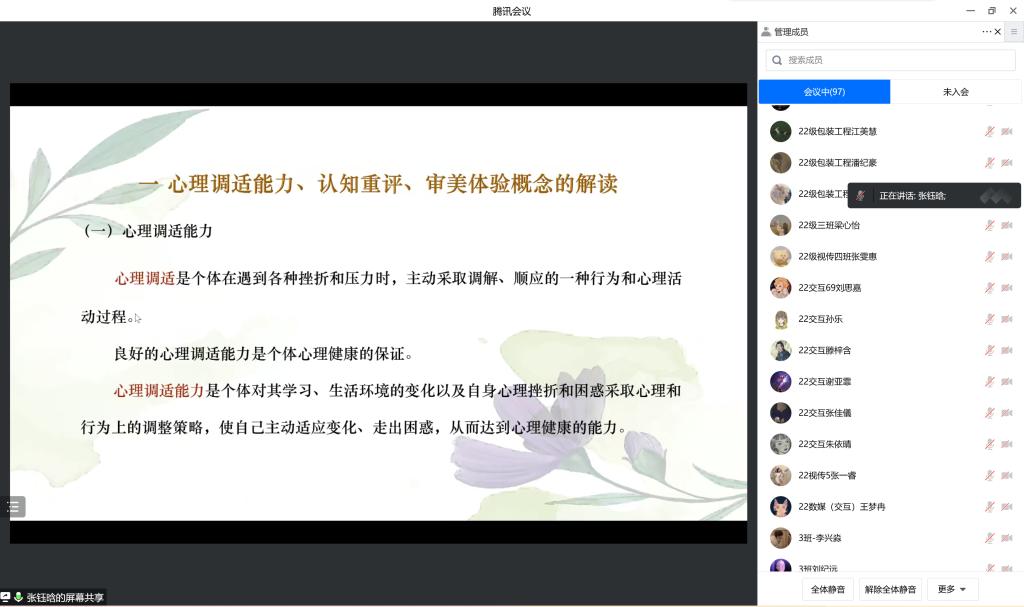Toggle microphone for 22级包装工程江美慧
The width and height of the screenshot is (1024, 607).
[989, 131]
